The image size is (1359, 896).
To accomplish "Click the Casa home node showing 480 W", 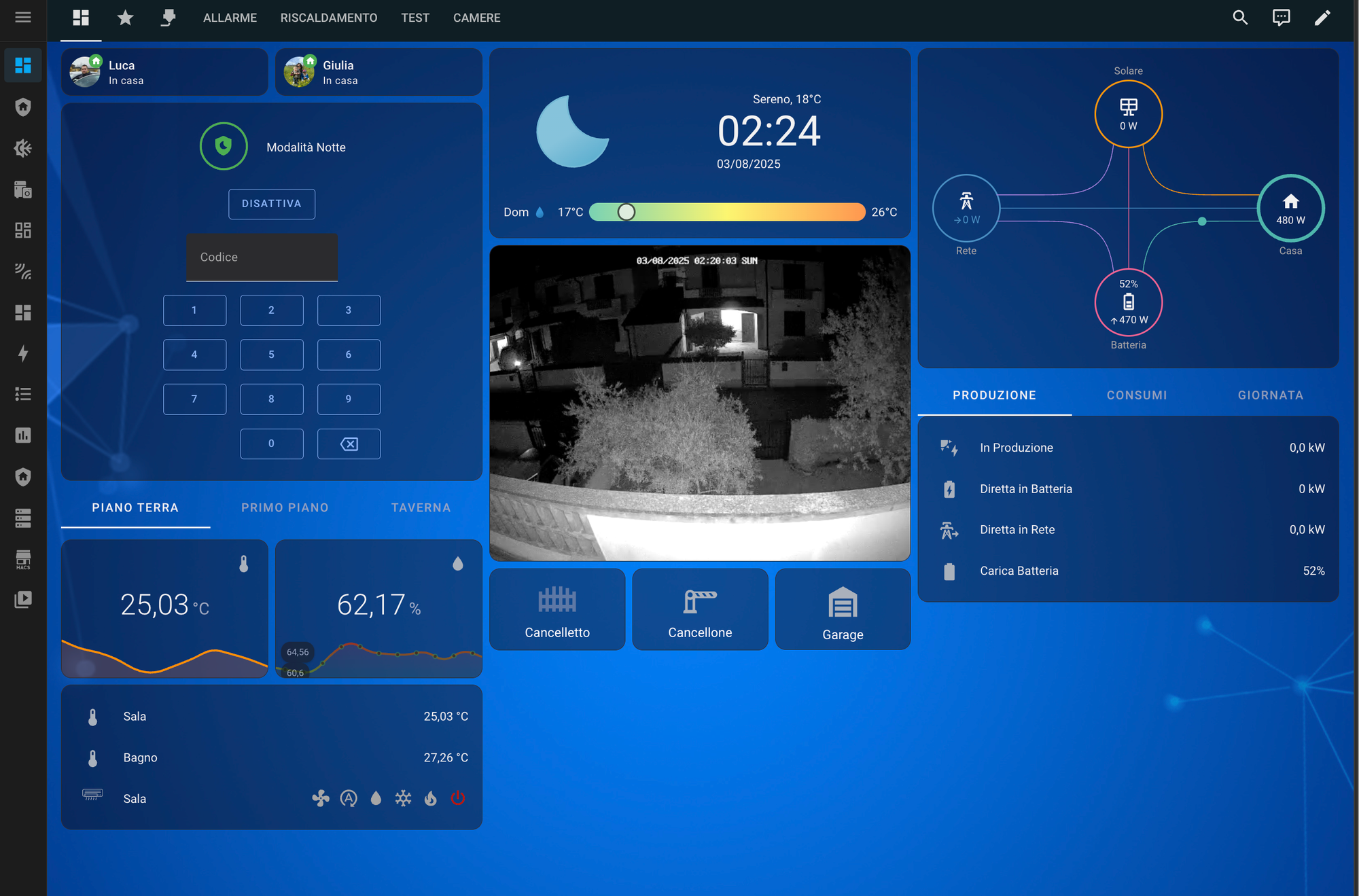I will coord(1290,209).
